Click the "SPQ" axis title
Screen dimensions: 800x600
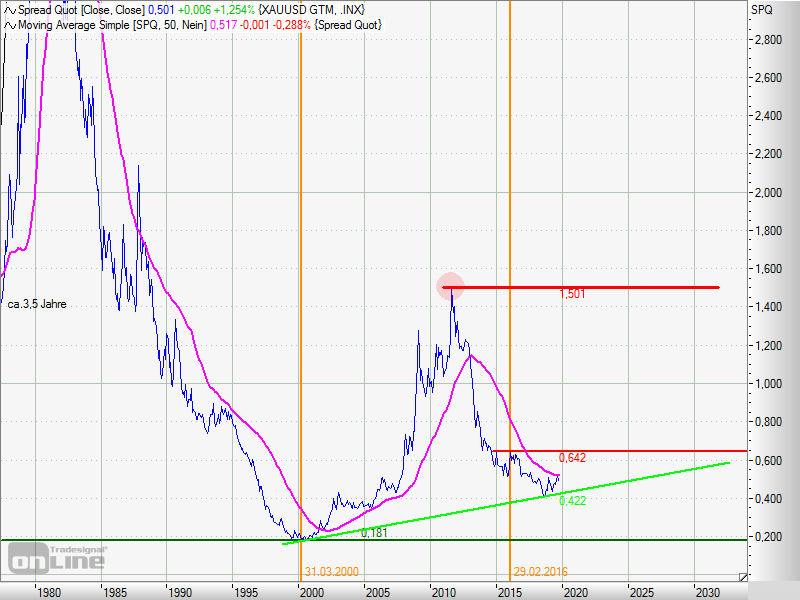pos(761,10)
